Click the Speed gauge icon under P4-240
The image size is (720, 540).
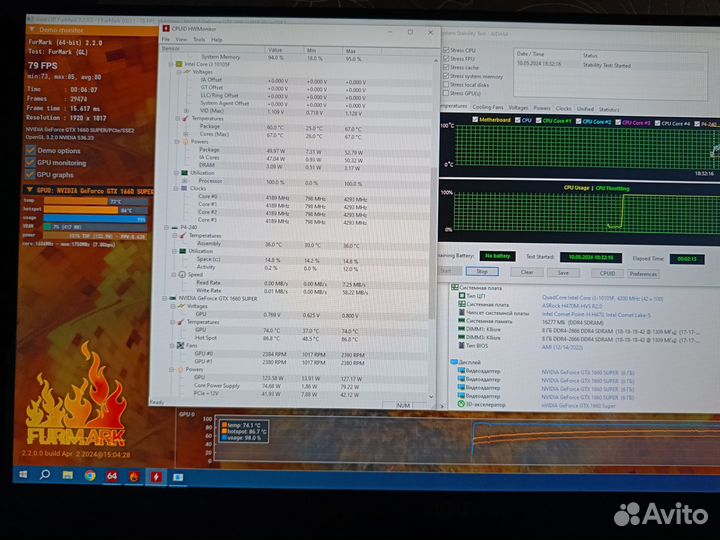[x=182, y=275]
